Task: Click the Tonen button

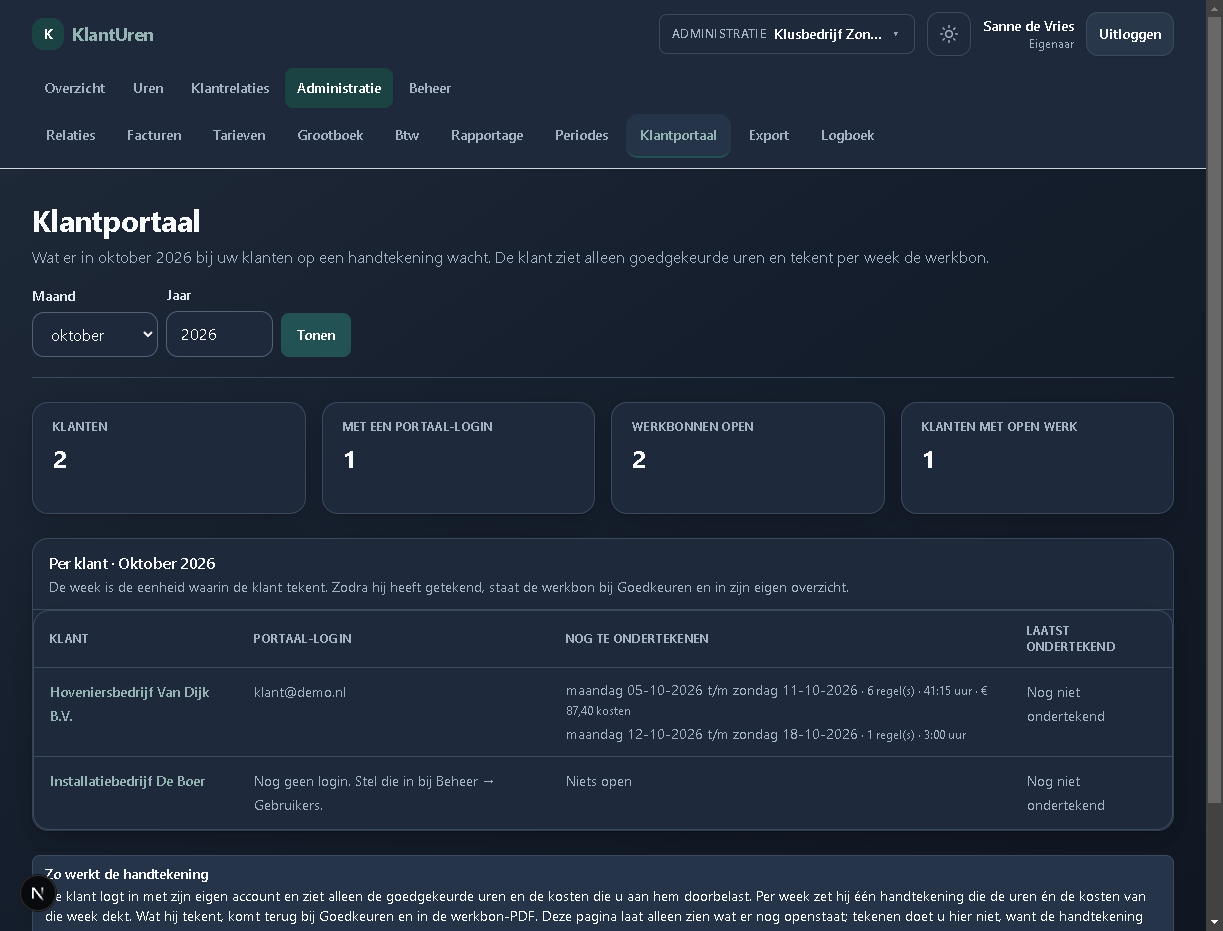Action: coord(316,335)
